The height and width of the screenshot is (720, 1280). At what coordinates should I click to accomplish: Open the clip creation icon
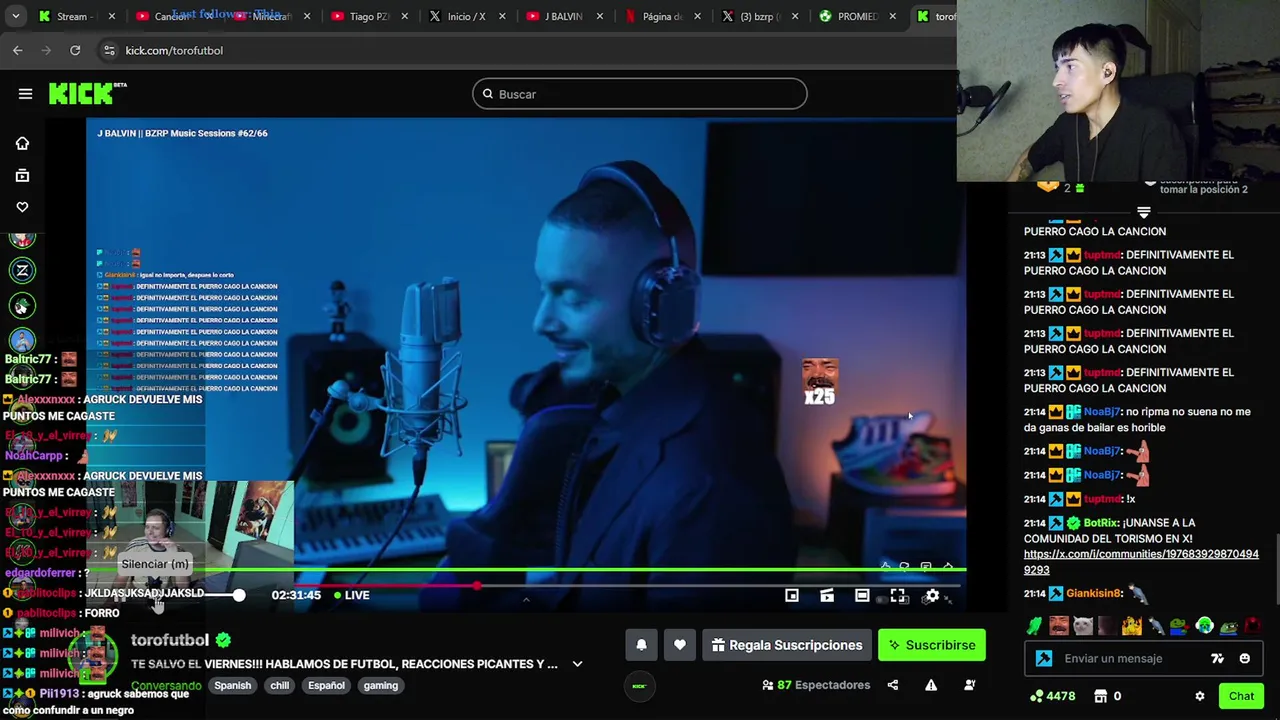point(827,596)
